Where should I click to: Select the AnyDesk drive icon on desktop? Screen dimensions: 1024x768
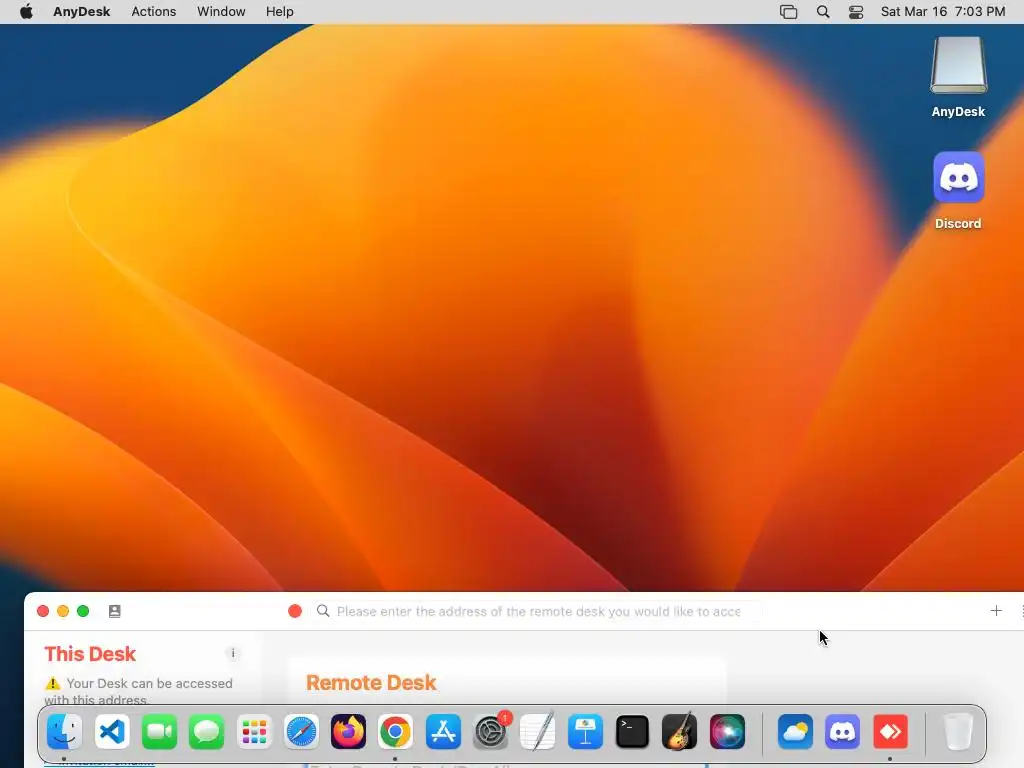958,65
